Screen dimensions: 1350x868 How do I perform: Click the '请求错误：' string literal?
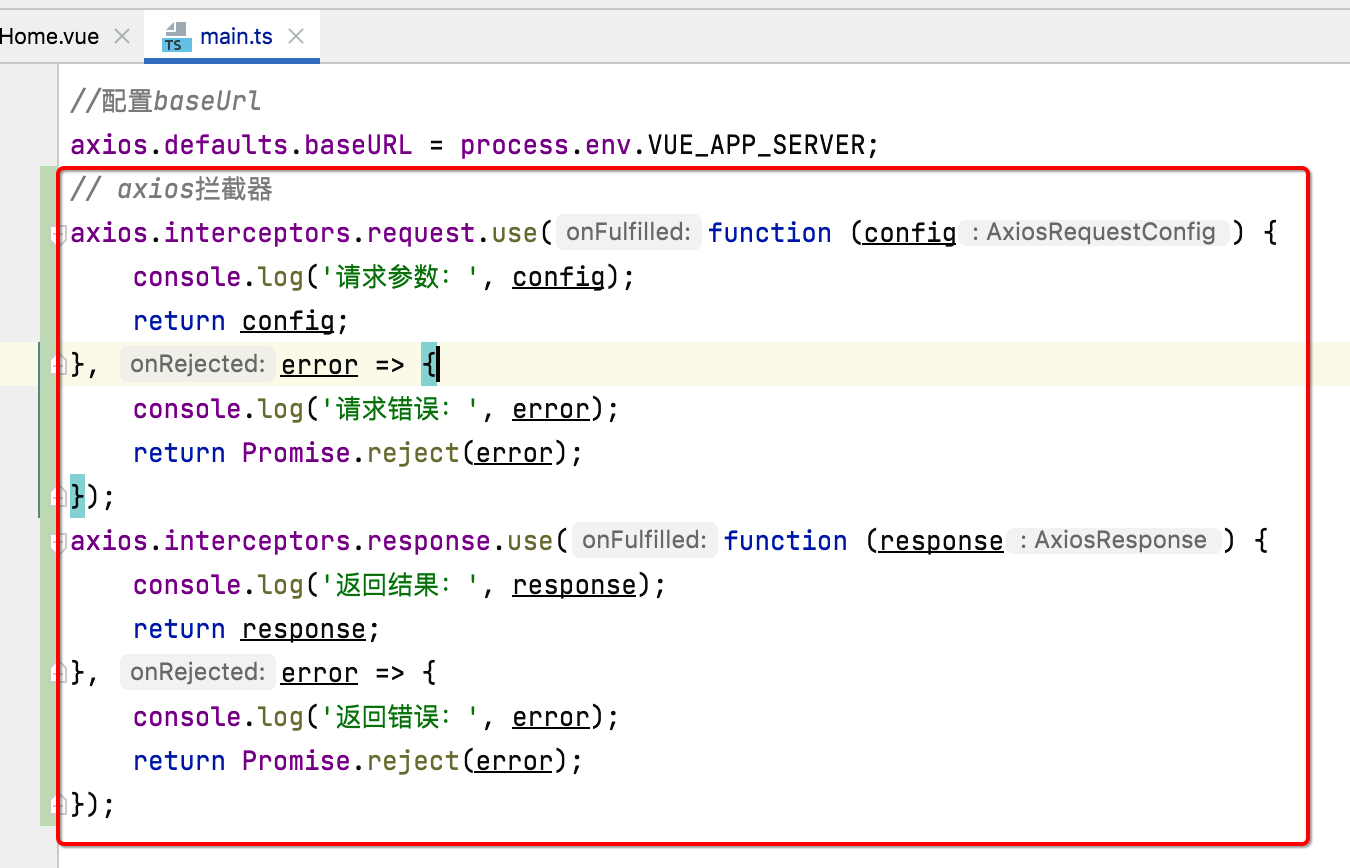pos(400,409)
